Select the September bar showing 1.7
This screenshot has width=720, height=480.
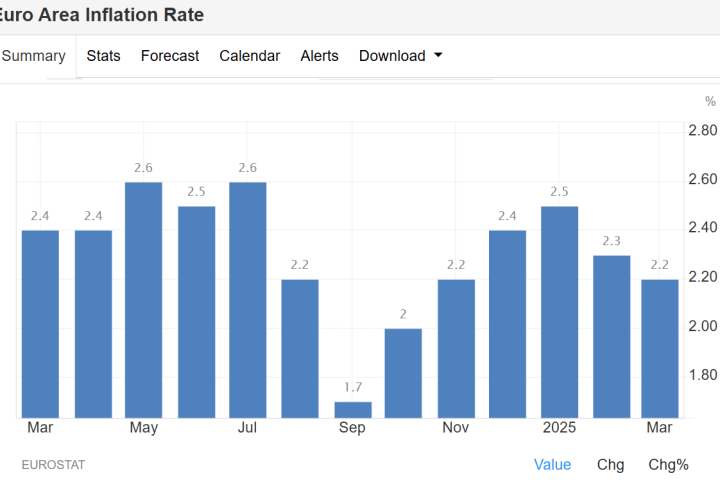coord(352,409)
